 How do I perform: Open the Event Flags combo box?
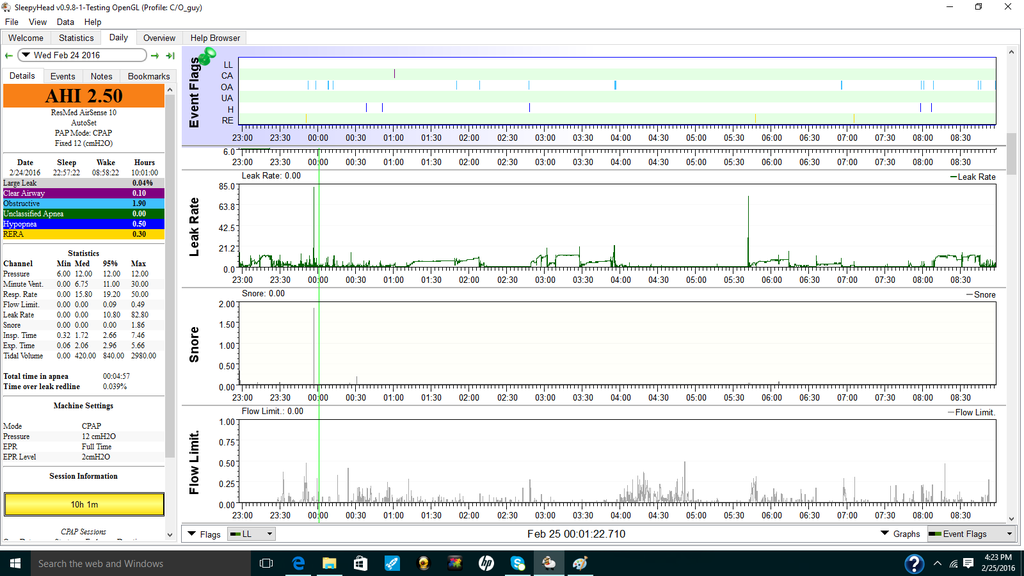972,534
